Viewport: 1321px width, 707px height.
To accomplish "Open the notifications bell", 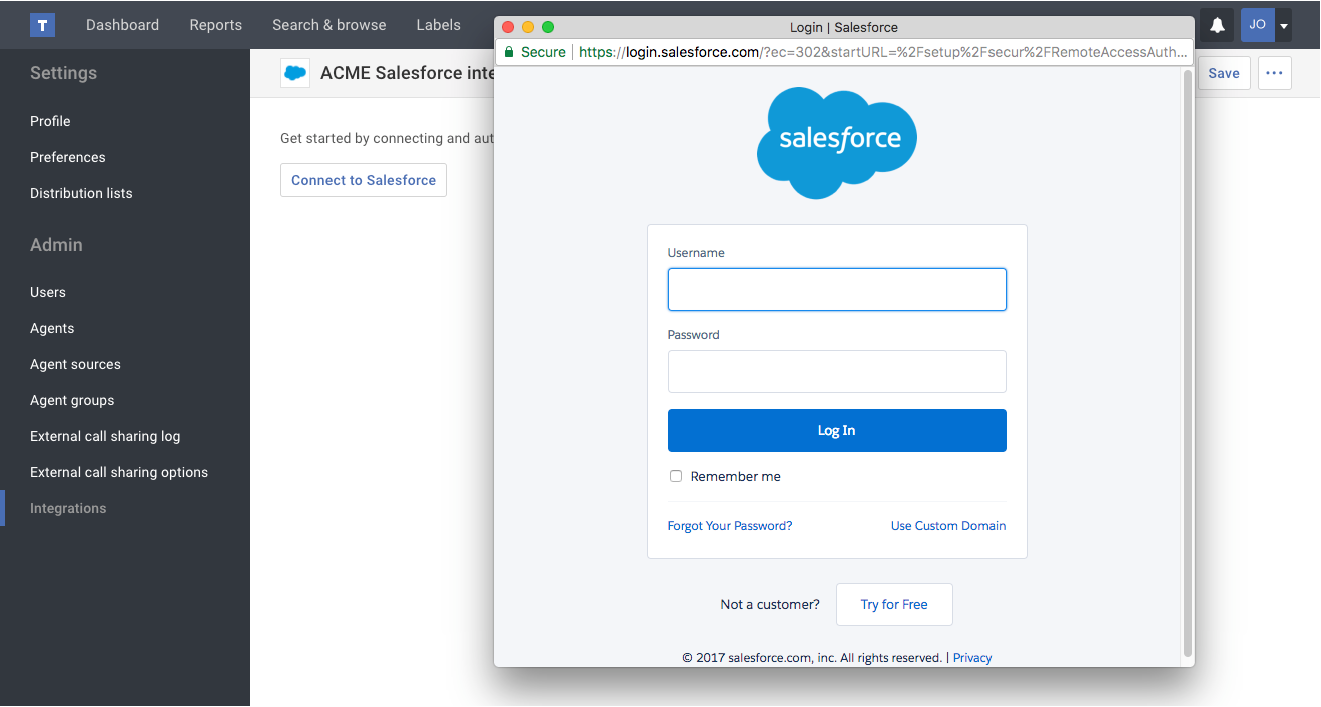I will click(x=1216, y=24).
